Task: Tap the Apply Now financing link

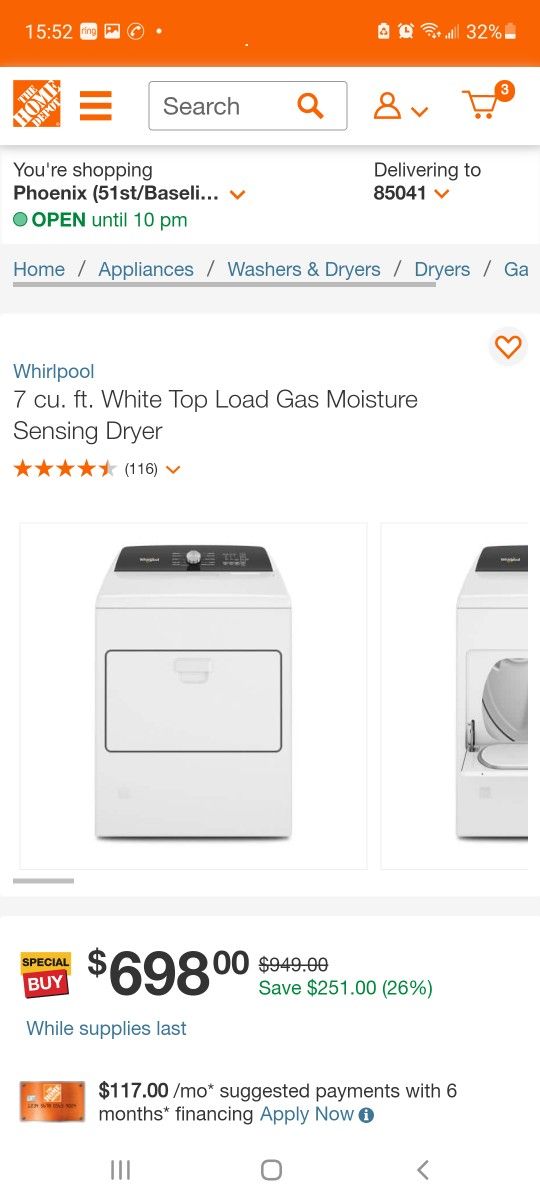Action: coord(307,1114)
